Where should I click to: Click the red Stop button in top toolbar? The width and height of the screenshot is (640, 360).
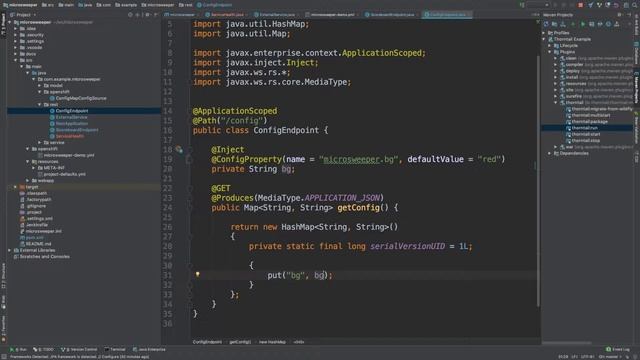point(580,5)
